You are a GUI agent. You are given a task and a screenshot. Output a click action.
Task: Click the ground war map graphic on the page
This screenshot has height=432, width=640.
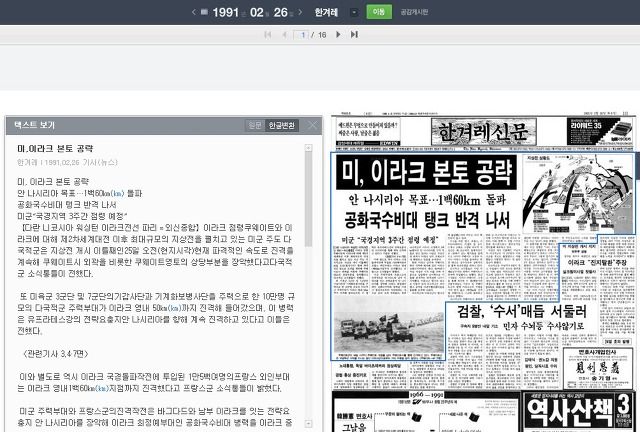pyautogui.click(x=578, y=193)
